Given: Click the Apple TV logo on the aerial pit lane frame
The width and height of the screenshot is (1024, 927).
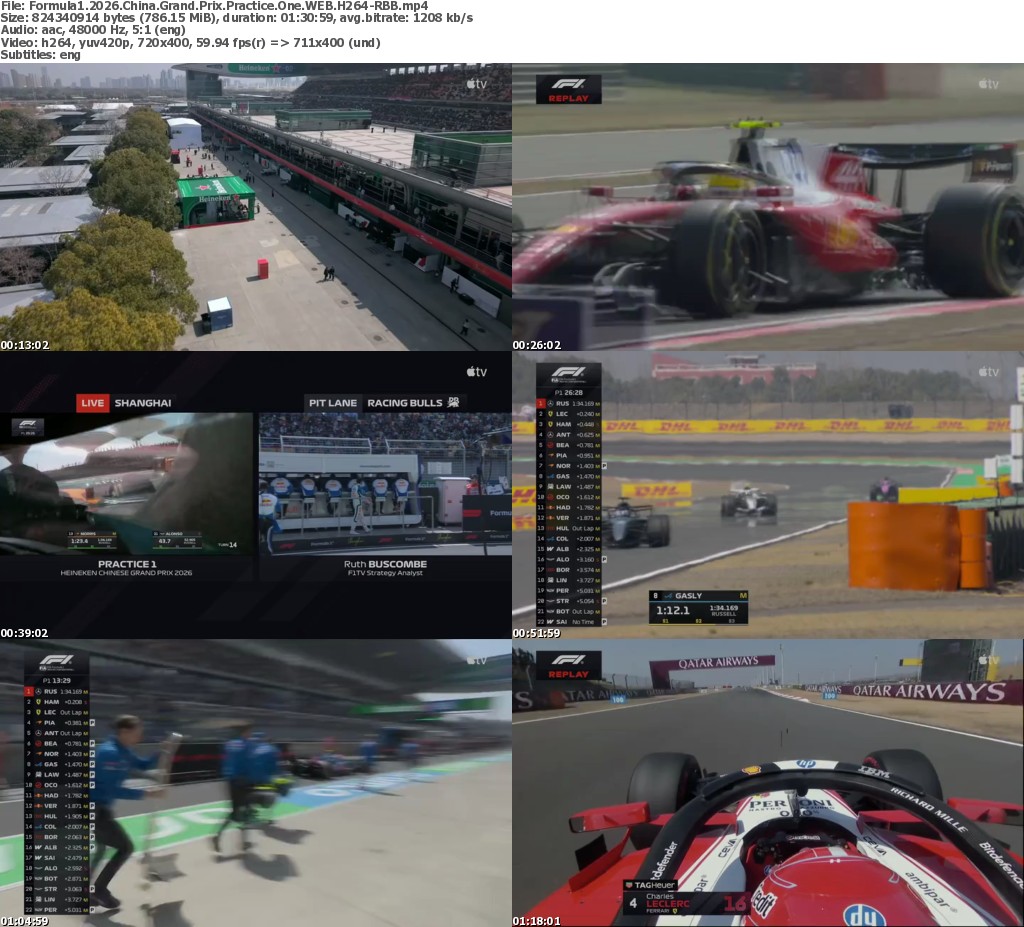Looking at the screenshot, I should click(x=476, y=84).
